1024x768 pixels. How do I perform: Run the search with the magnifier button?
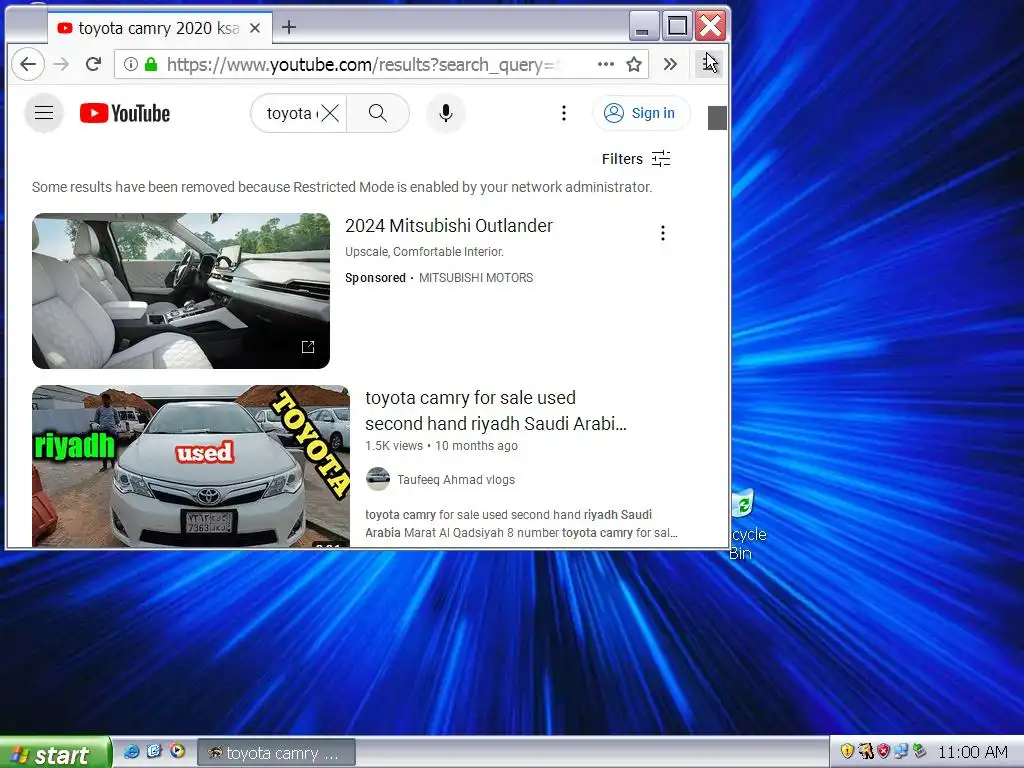click(x=377, y=113)
